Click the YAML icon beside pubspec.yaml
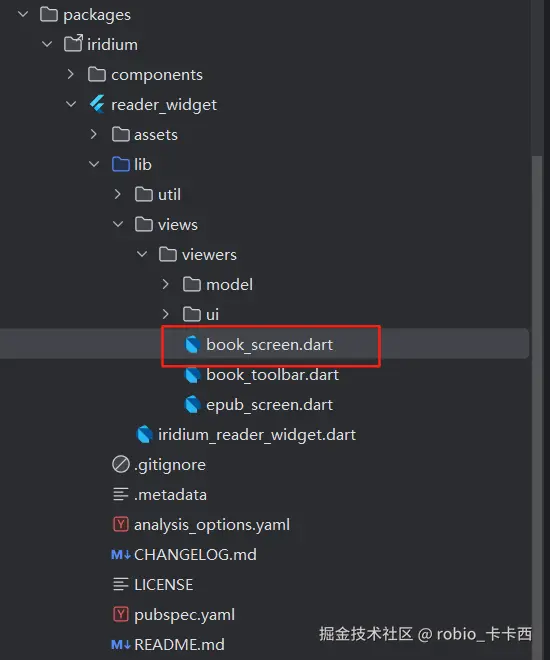550x660 pixels. click(x=121, y=615)
